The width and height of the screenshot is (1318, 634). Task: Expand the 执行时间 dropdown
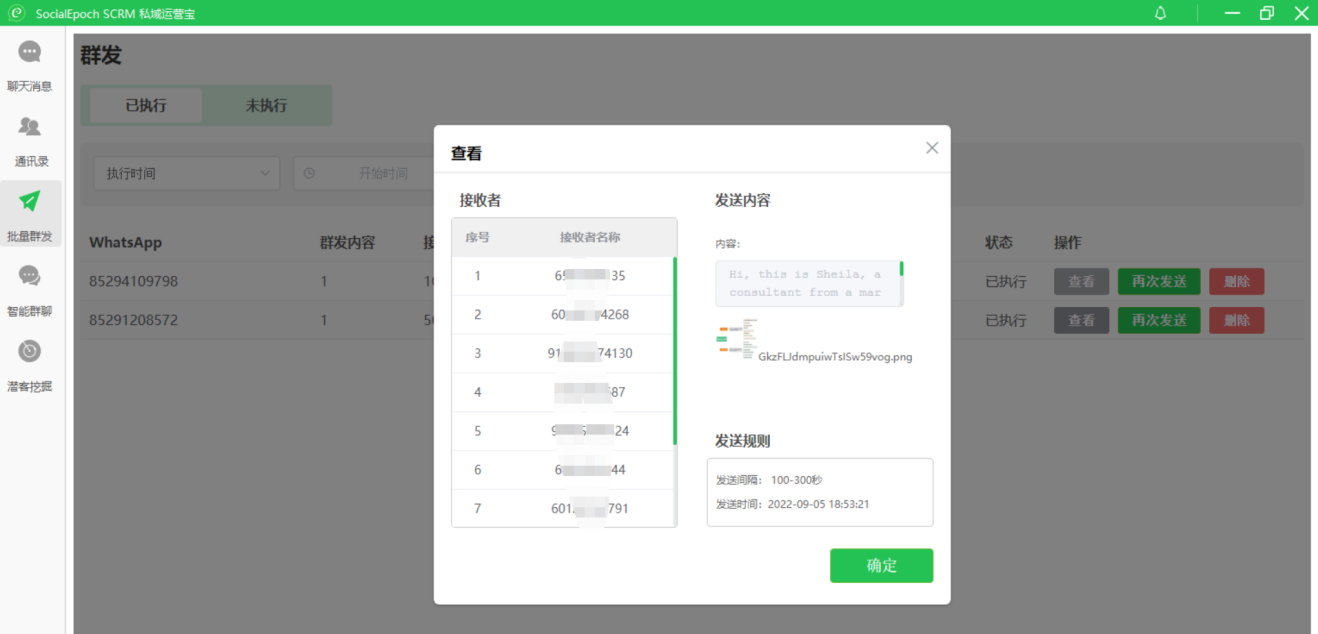[186, 173]
